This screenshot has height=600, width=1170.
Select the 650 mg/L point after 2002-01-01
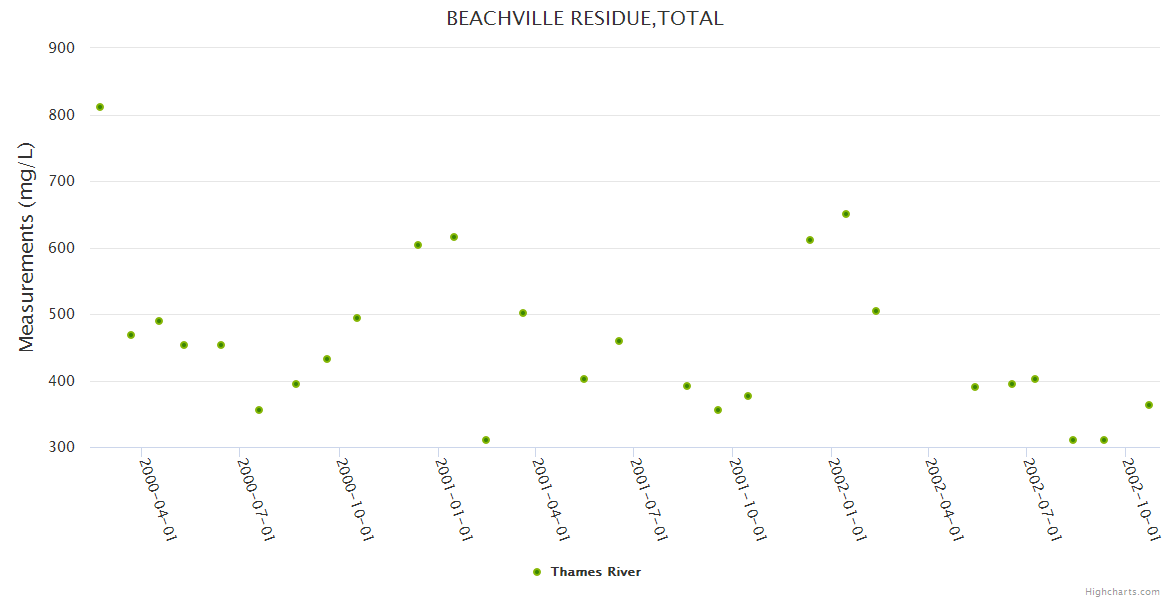(x=846, y=214)
